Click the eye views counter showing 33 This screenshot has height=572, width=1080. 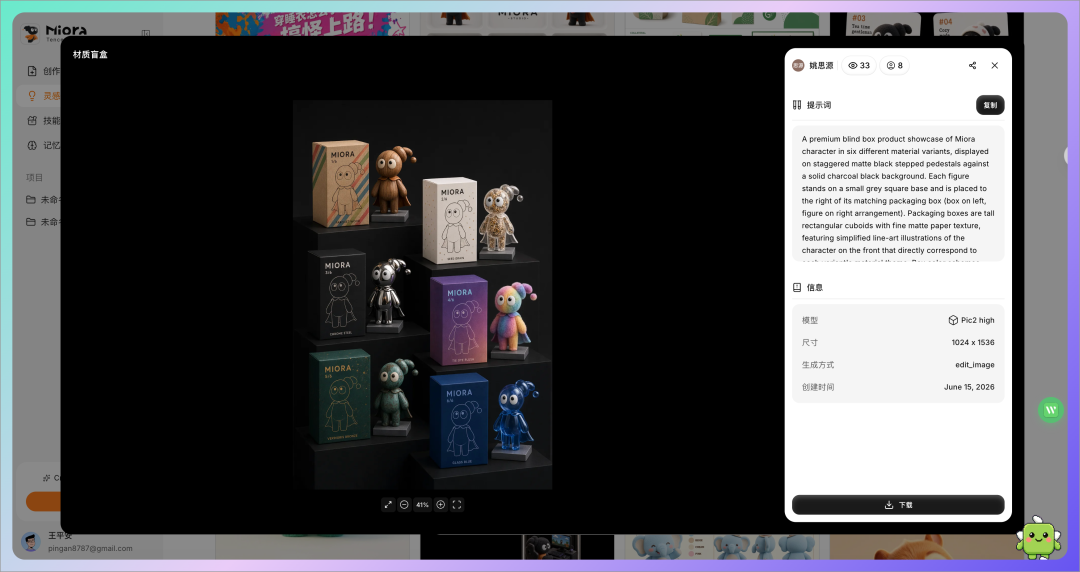coord(859,65)
